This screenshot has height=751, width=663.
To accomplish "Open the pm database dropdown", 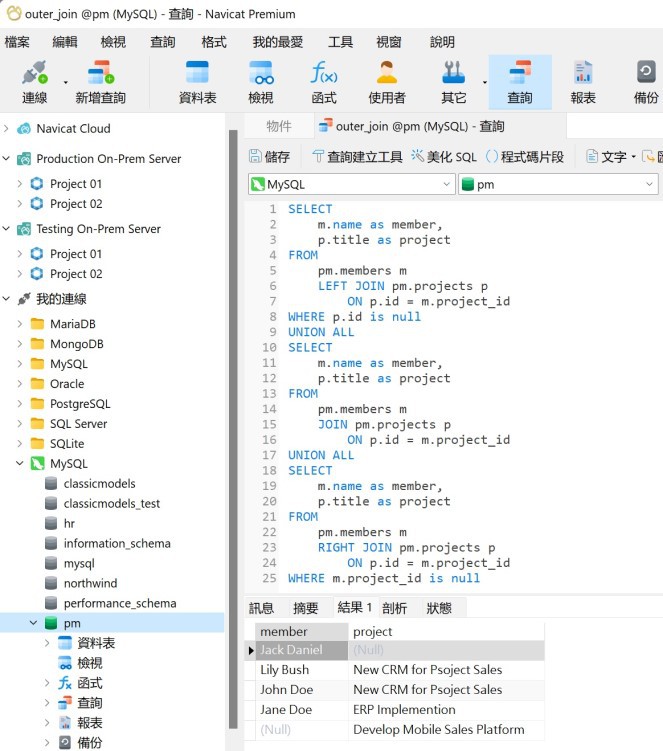I will (x=557, y=185).
